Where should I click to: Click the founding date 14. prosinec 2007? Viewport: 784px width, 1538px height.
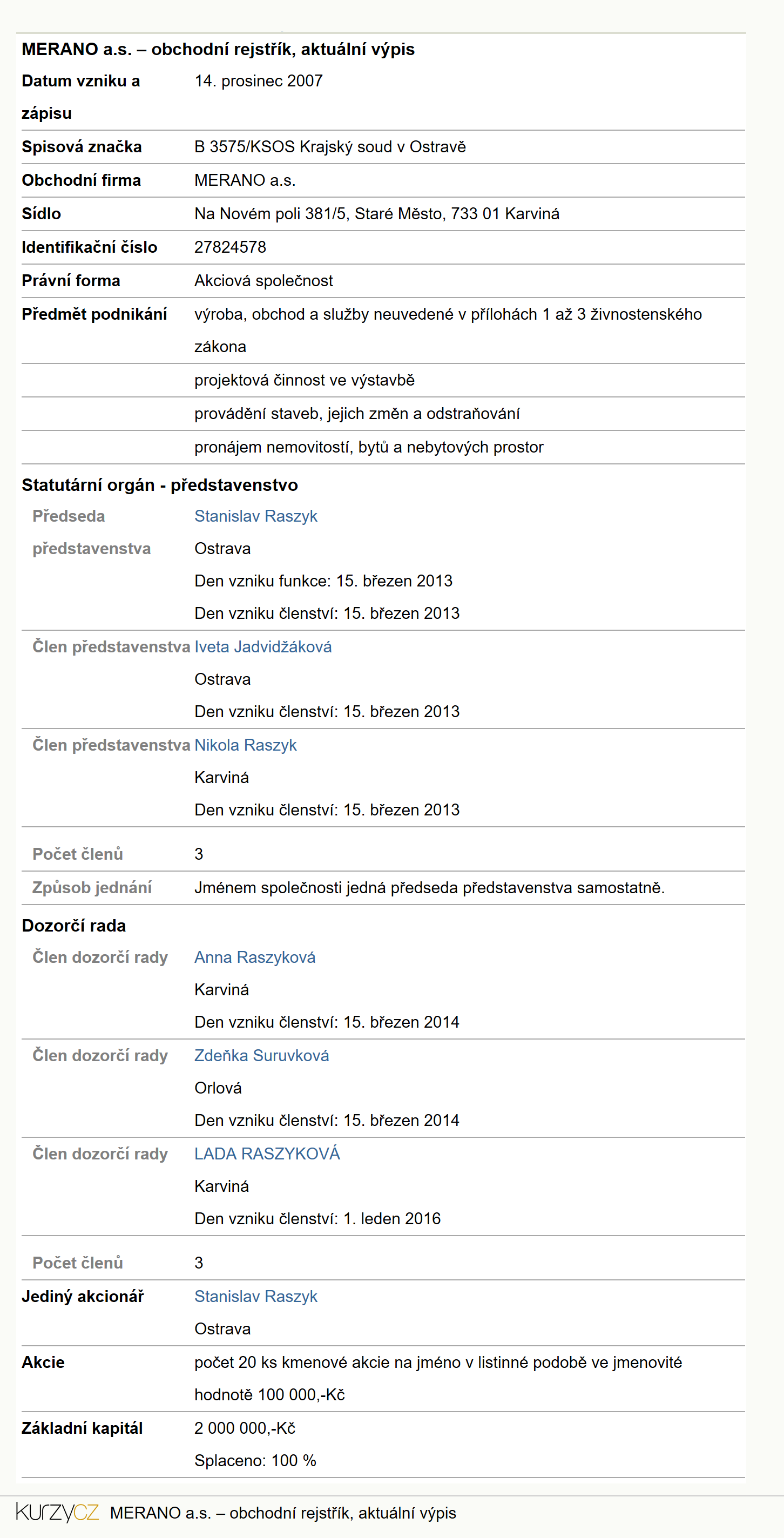coord(259,81)
